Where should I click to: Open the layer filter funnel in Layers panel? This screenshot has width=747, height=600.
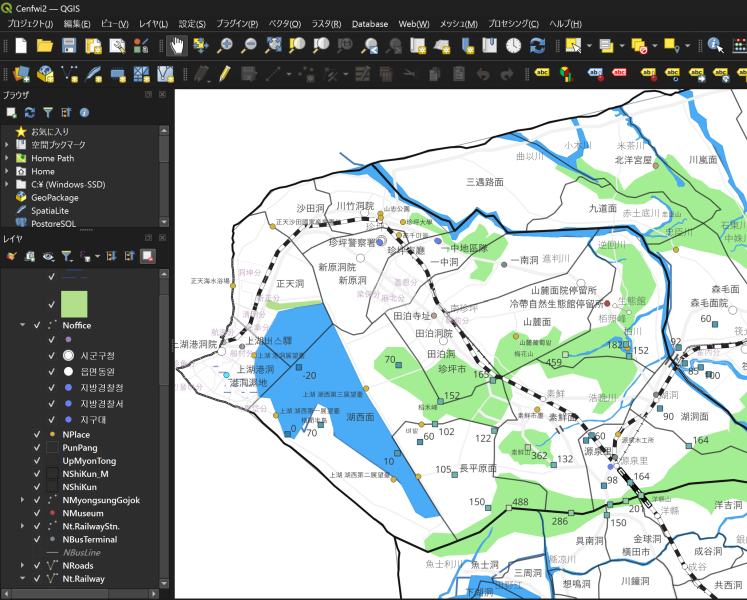tap(66, 256)
